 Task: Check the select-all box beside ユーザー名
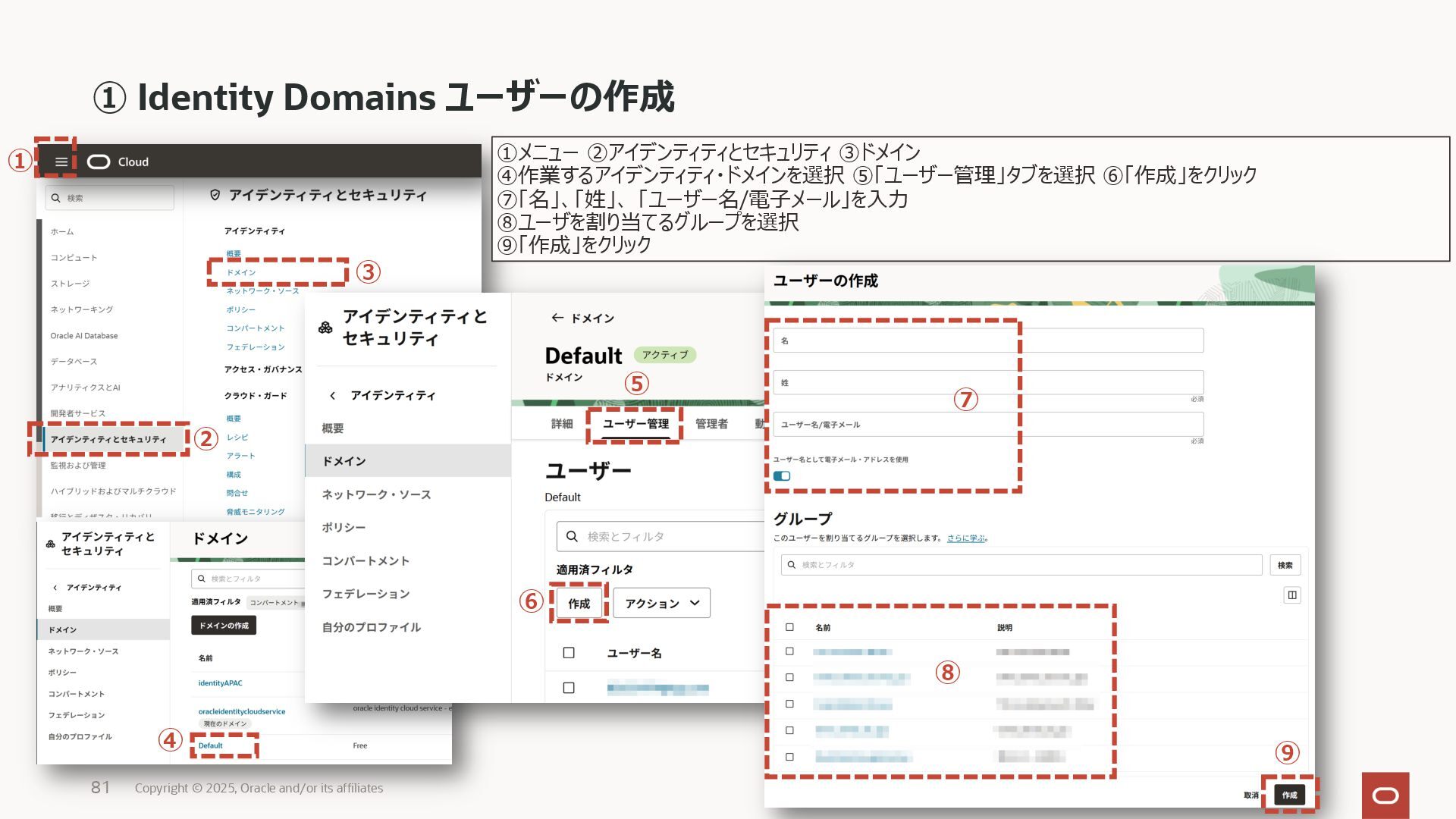click(569, 653)
